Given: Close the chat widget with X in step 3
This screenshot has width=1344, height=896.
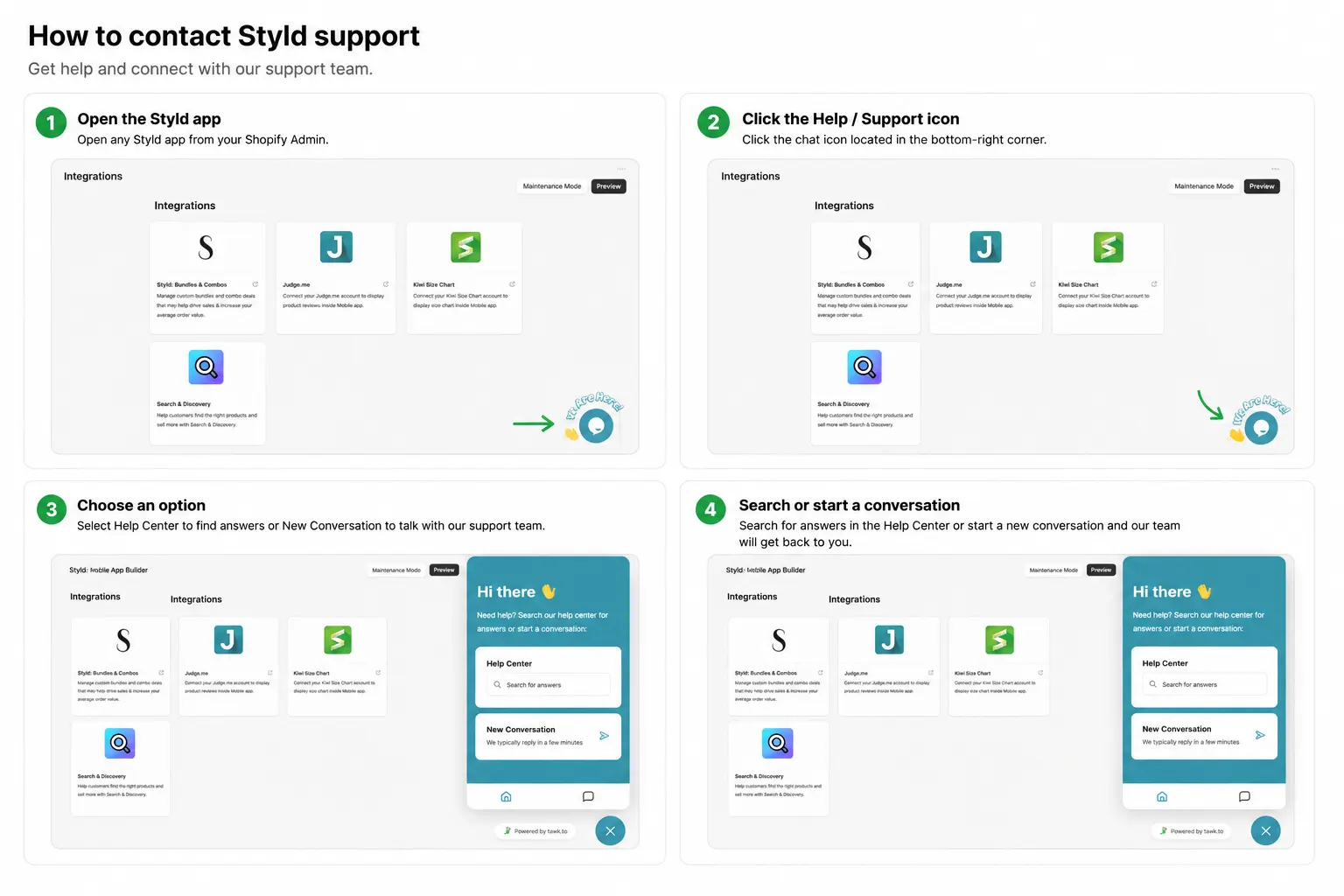Looking at the screenshot, I should [x=611, y=831].
